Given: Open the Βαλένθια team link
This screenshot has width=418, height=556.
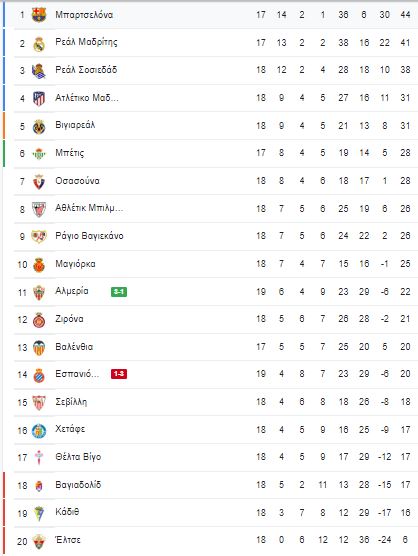Looking at the screenshot, I should (74, 346).
